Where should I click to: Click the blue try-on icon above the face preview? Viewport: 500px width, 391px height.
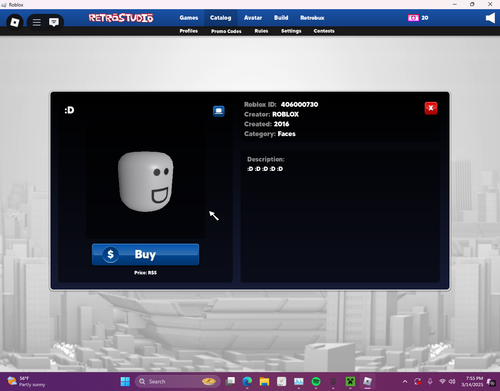219,111
